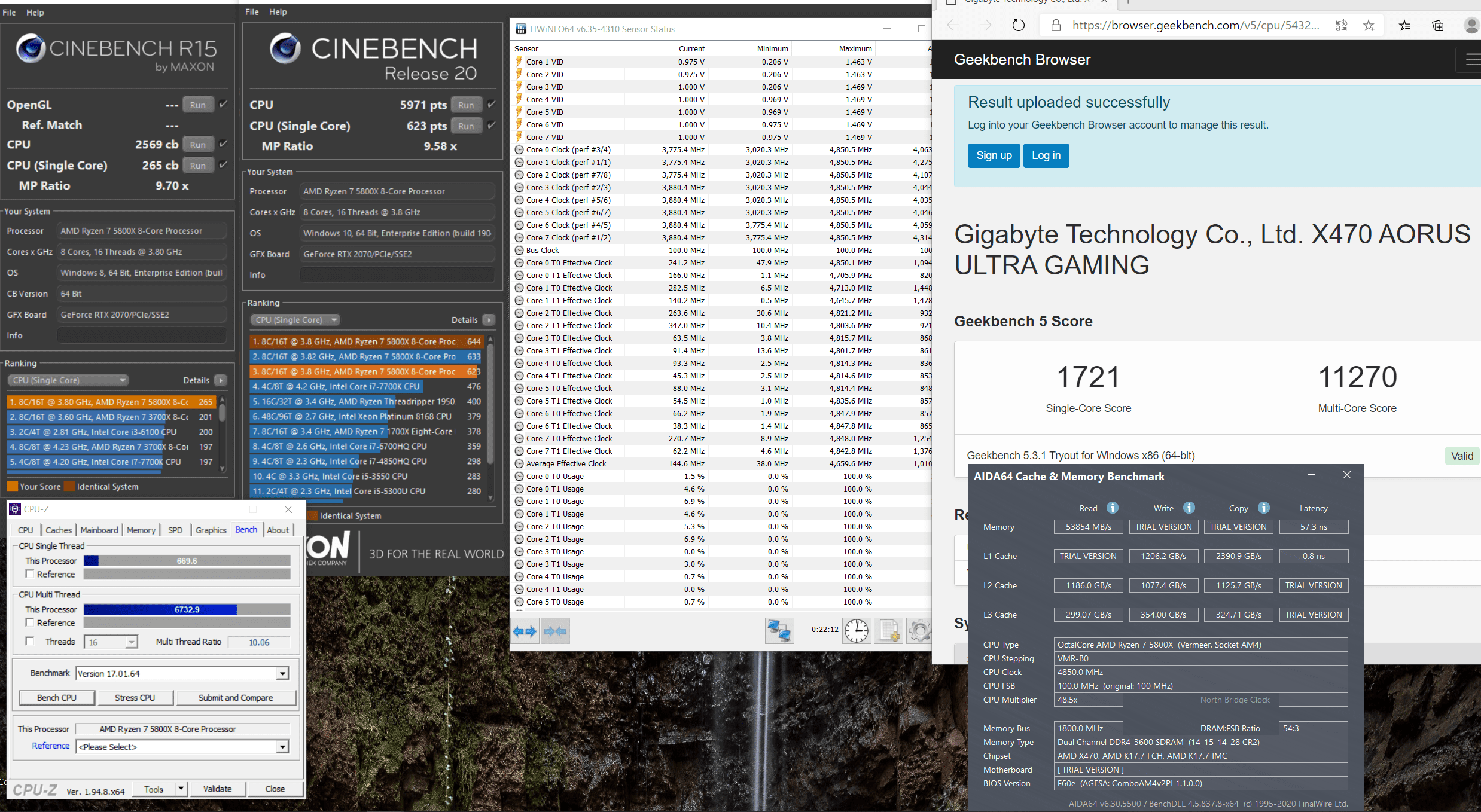
Task: Toggle Cinebench R15 CPU Single Core checkmark
Action: pos(223,164)
